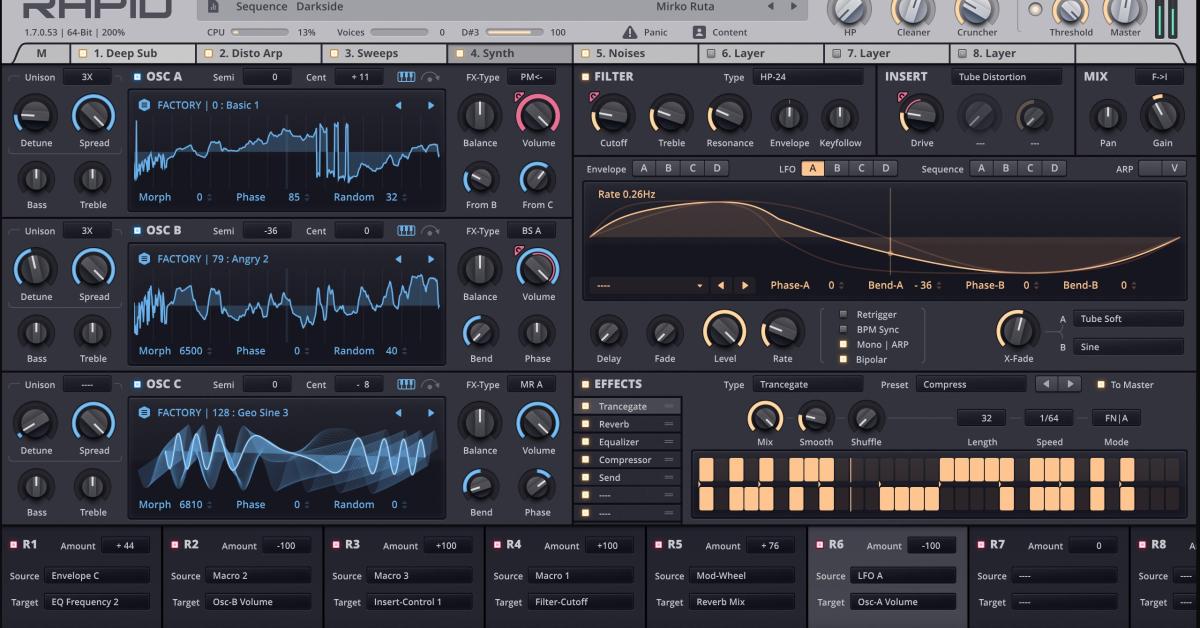This screenshot has height=628, width=1200.
Task: Click the sequence document icon beside Darkside name
Action: click(211, 6)
